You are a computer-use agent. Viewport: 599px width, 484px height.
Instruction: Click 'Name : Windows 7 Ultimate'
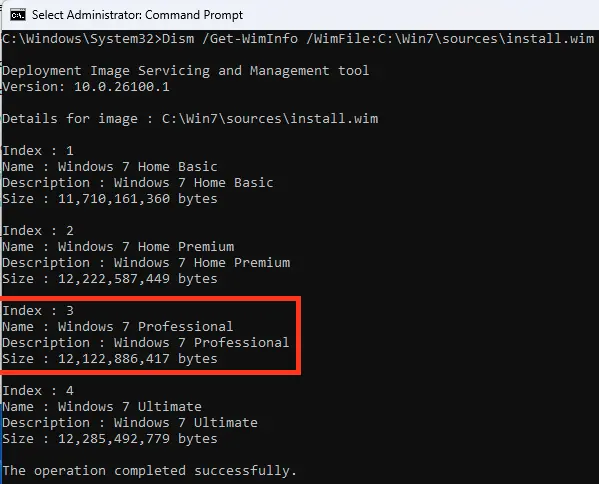point(102,406)
